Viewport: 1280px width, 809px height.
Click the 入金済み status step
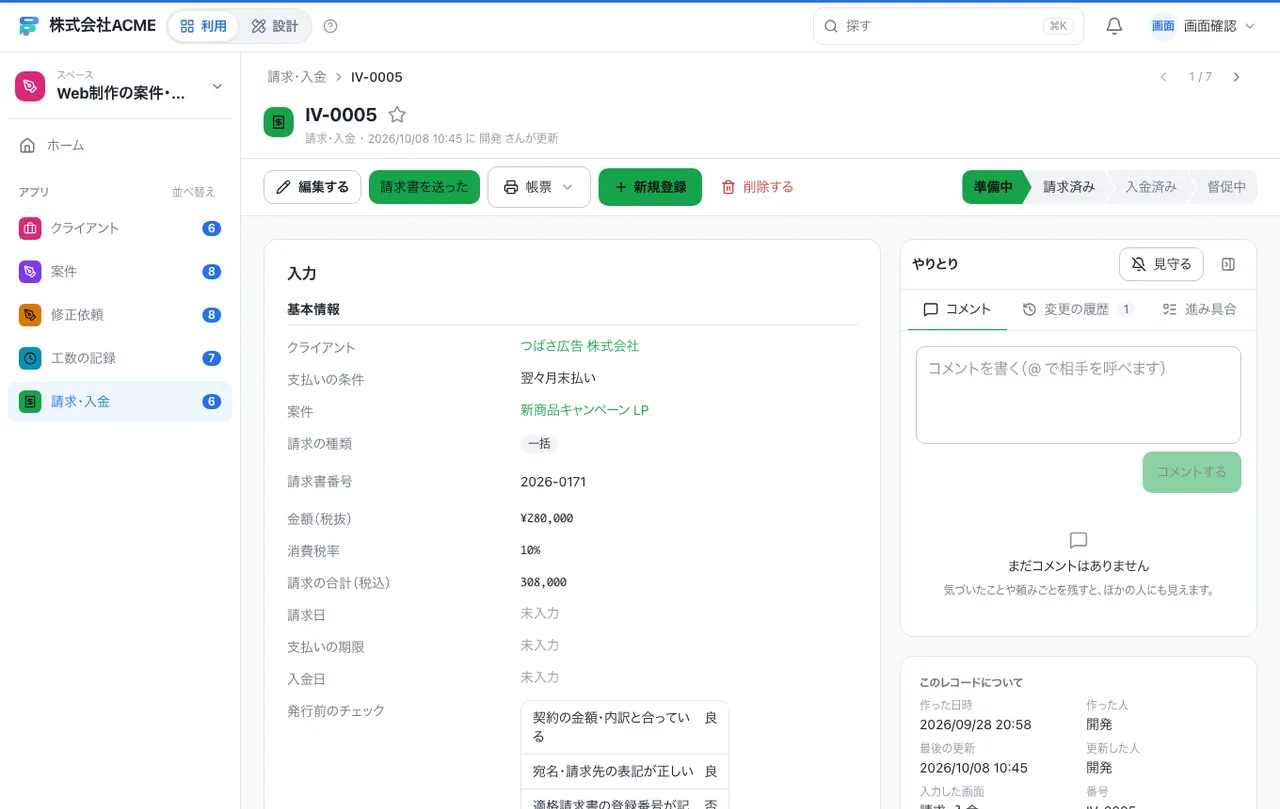1151,187
